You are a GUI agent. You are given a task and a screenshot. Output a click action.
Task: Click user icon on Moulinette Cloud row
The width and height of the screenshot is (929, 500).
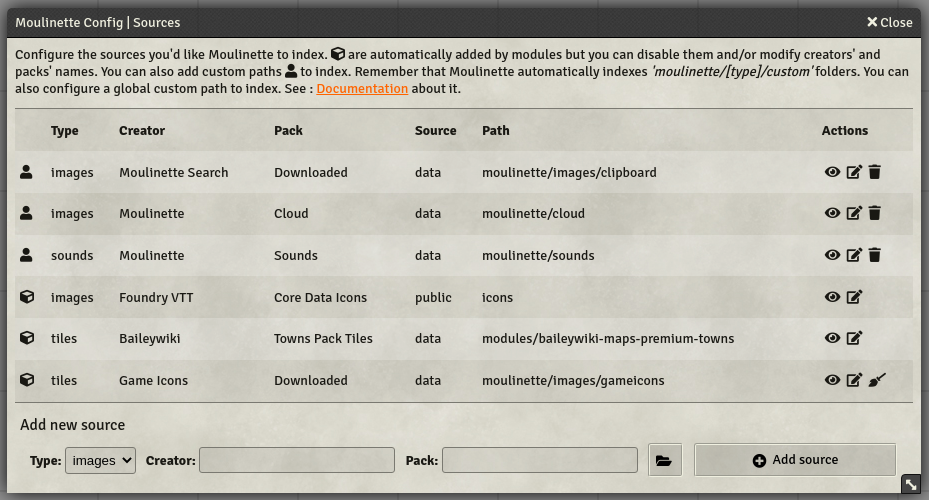point(26,213)
